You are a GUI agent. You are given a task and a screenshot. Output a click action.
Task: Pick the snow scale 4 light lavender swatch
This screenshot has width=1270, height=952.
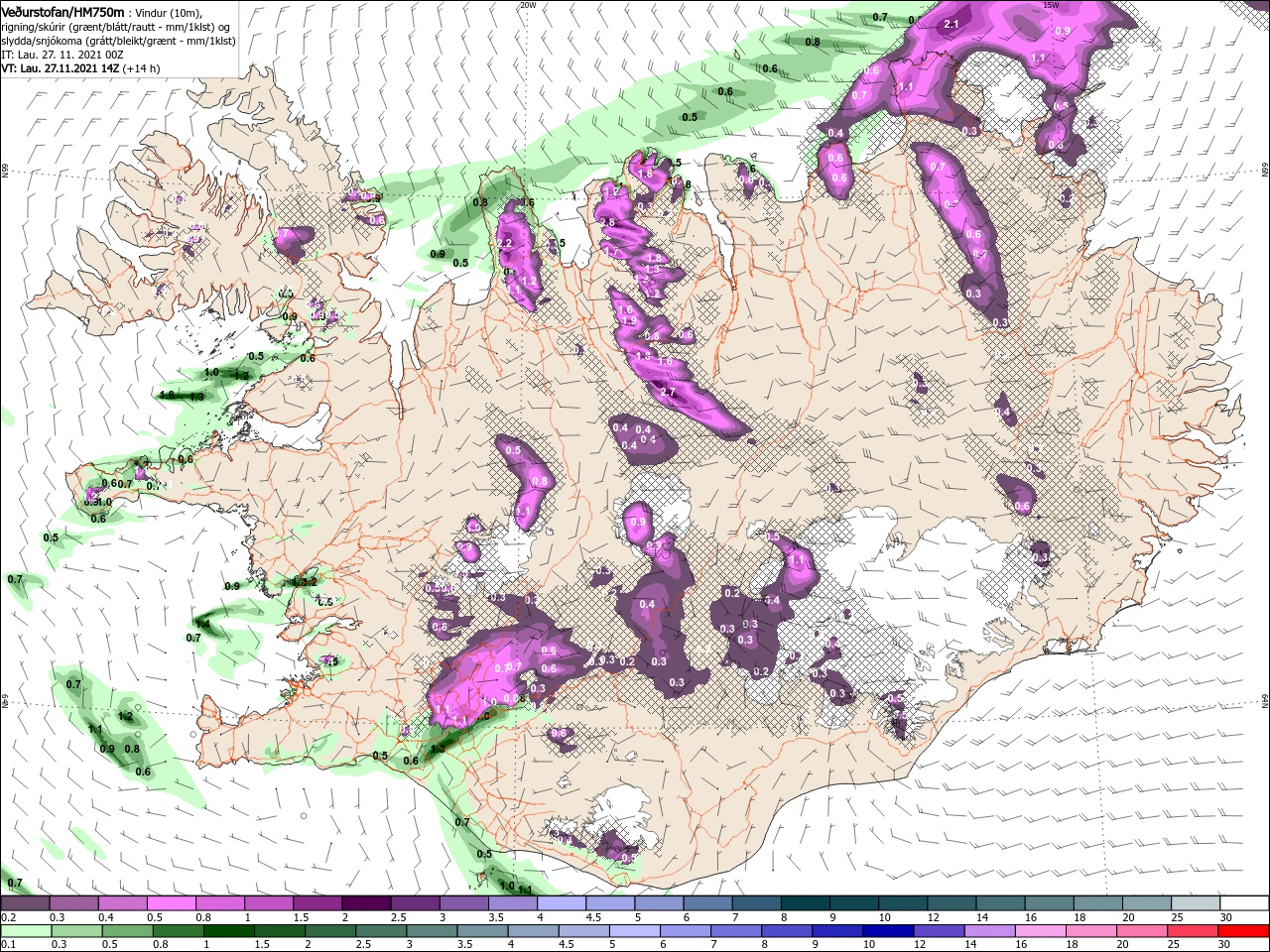click(561, 903)
